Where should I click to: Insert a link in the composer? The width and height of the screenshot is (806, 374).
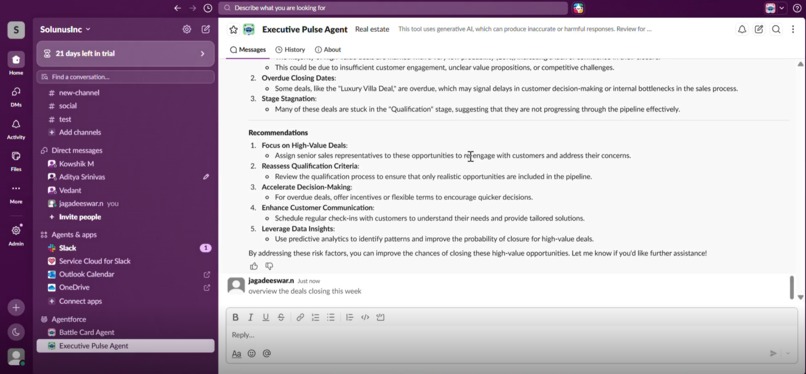point(300,317)
